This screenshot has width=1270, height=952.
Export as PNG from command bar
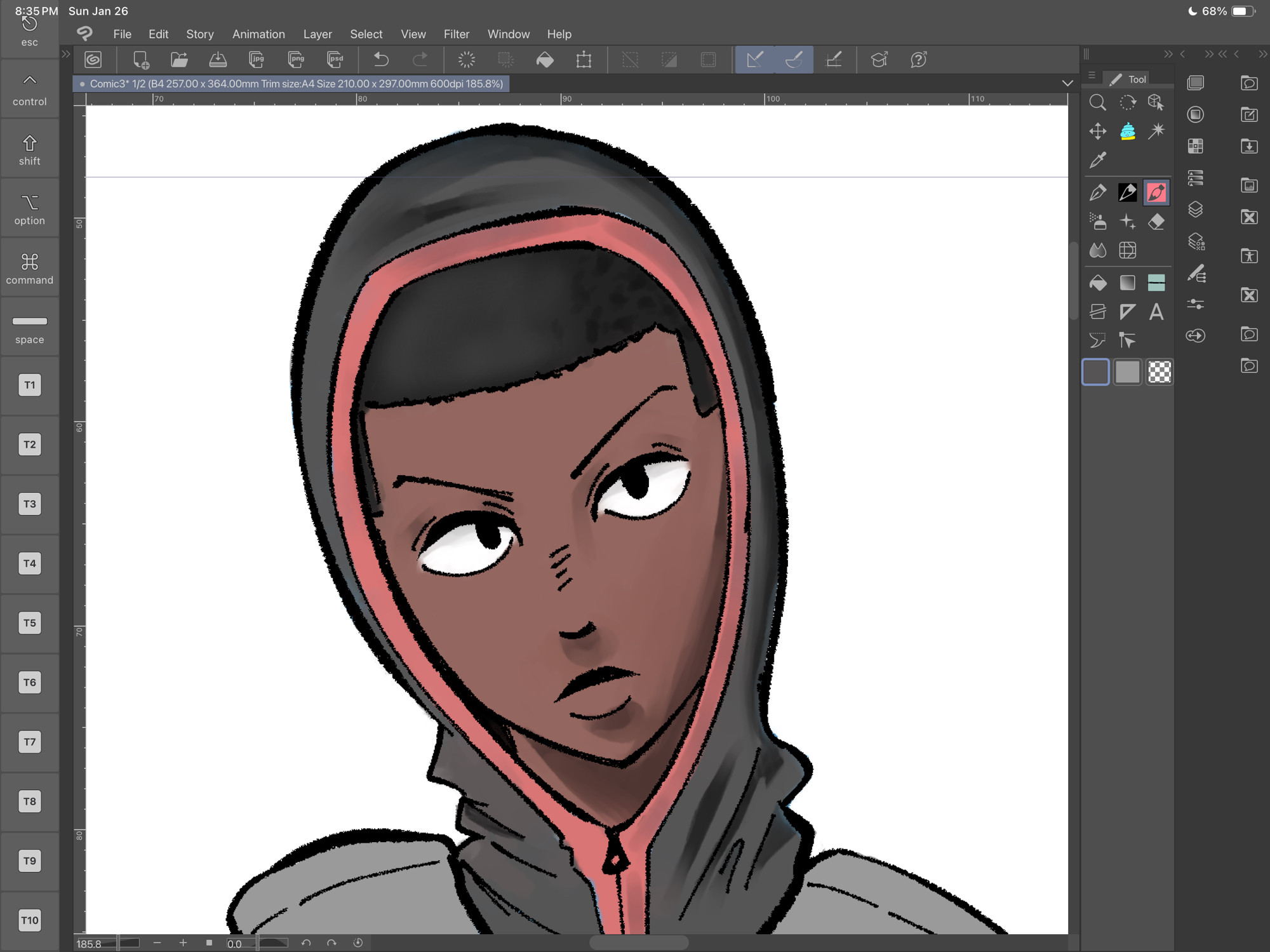pos(296,60)
